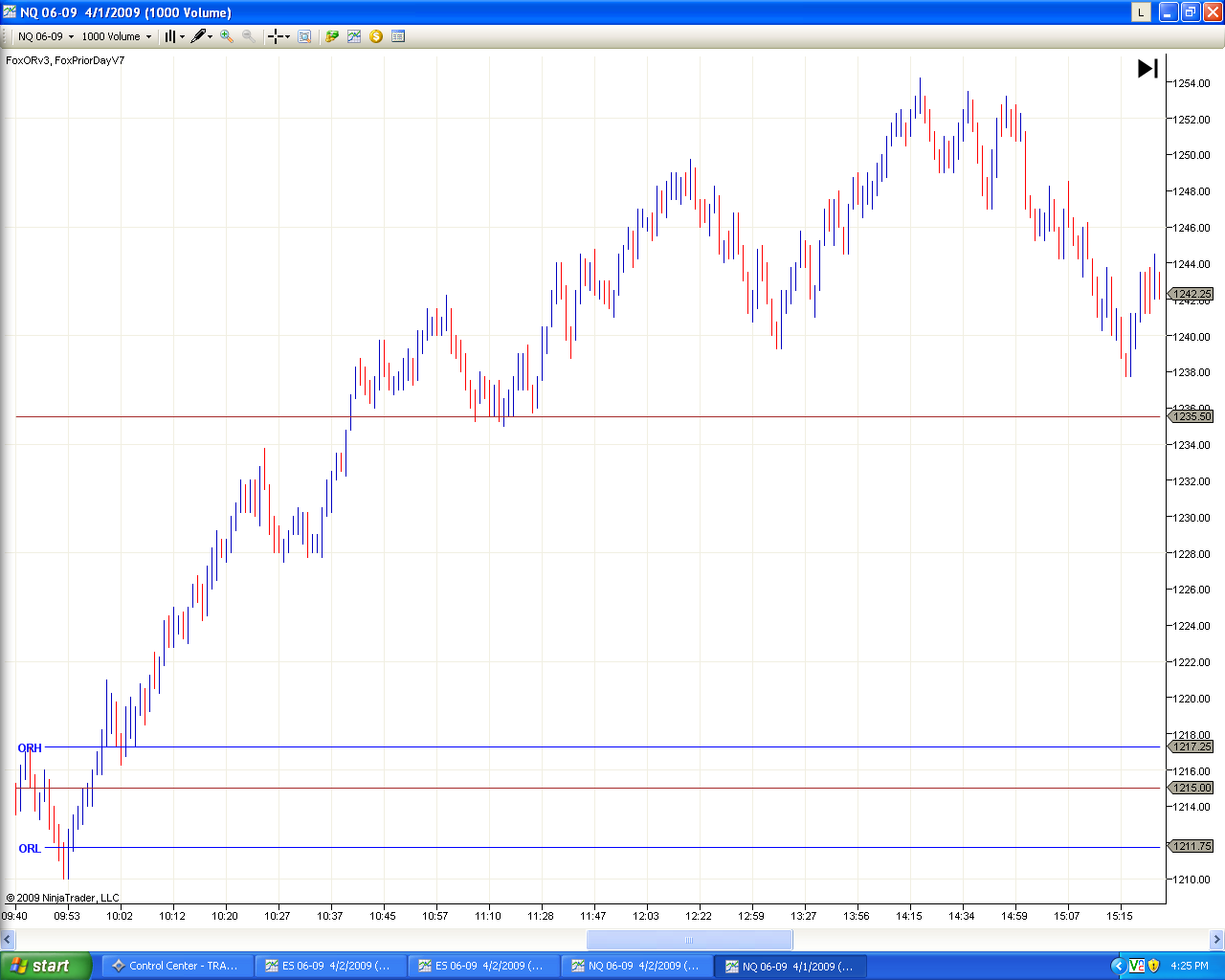Screen dimensions: 1225x980
Task: Click the 1254.00 price axis label
Action: point(1192,83)
